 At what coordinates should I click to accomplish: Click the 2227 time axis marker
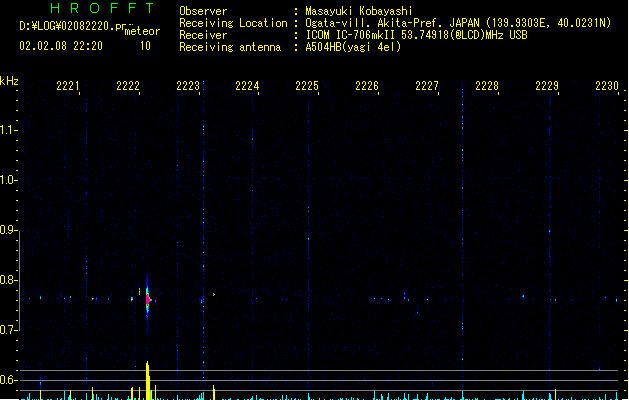tap(427, 86)
